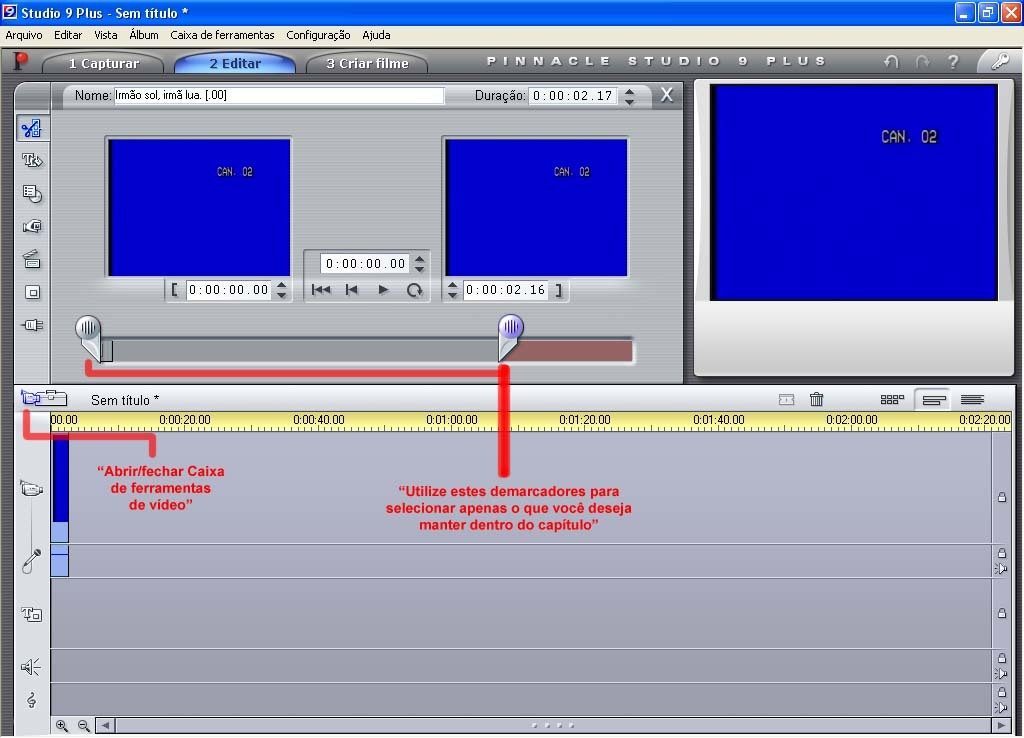Open the Caixa de ferramentas menu
Viewport: 1024px width, 738px height.
click(x=222, y=35)
